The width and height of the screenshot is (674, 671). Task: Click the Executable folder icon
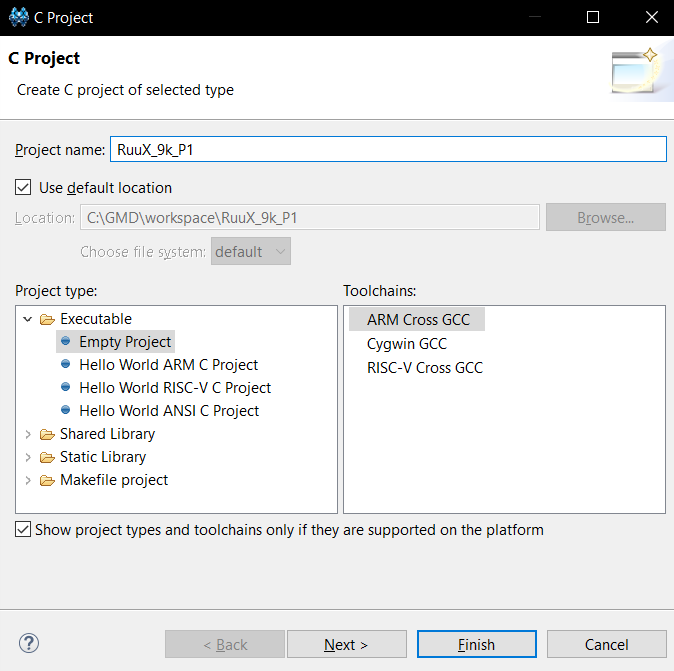(x=47, y=319)
